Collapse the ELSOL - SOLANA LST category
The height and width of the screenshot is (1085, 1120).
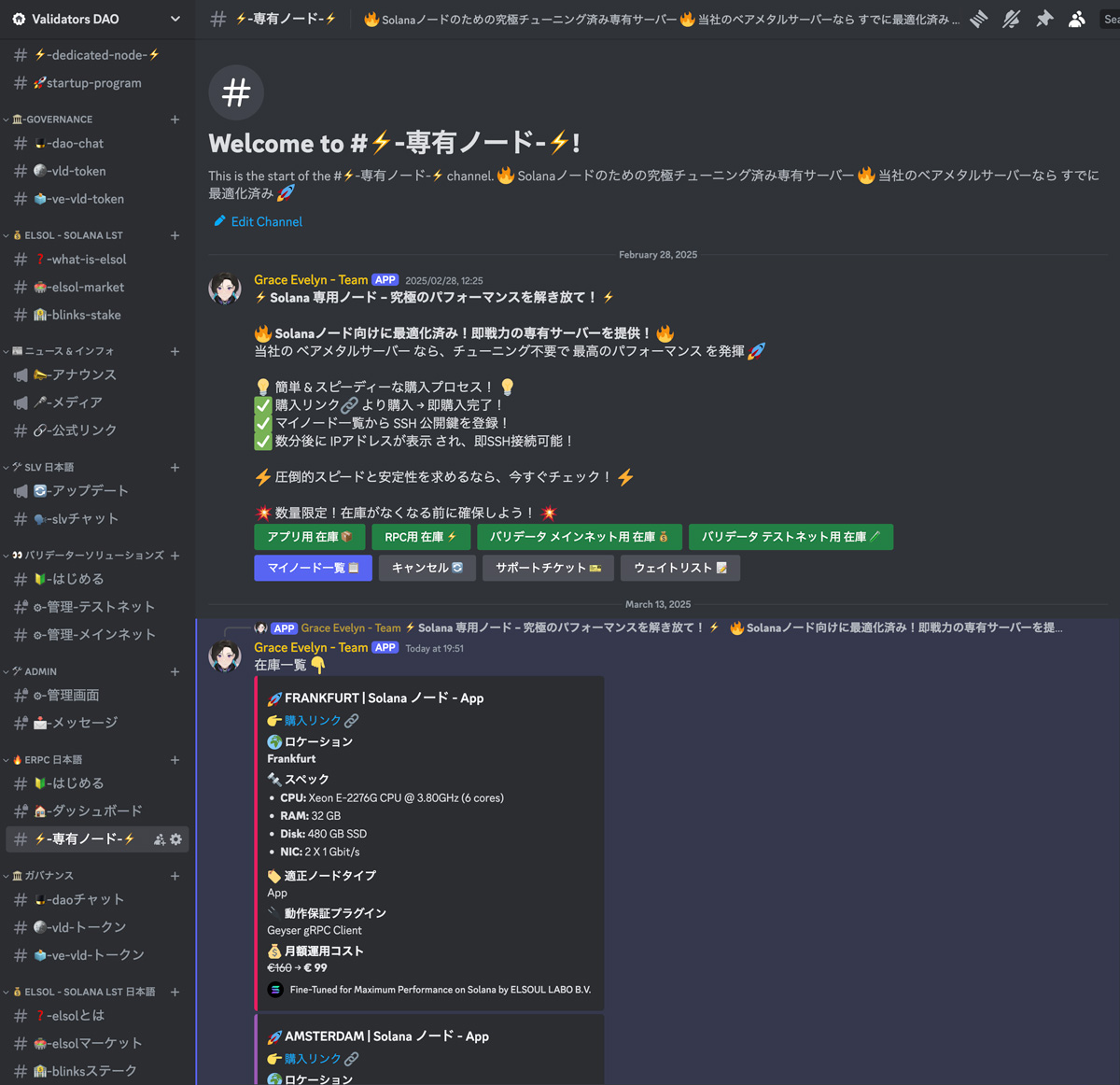click(x=65, y=235)
